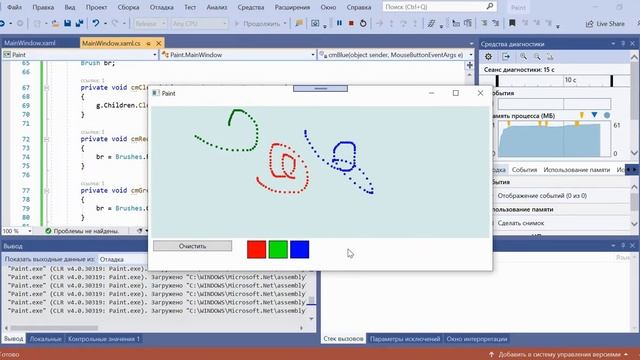The image size is (640, 360).
Task: Click the Save All toolbar icon
Action: (79, 23)
